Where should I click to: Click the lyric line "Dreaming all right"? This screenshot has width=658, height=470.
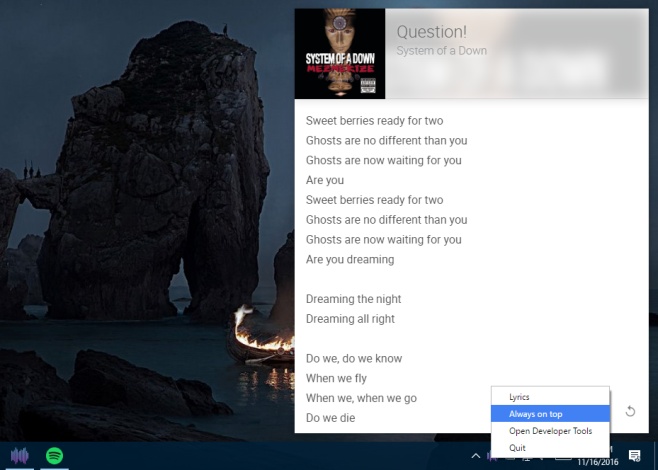[350, 319]
